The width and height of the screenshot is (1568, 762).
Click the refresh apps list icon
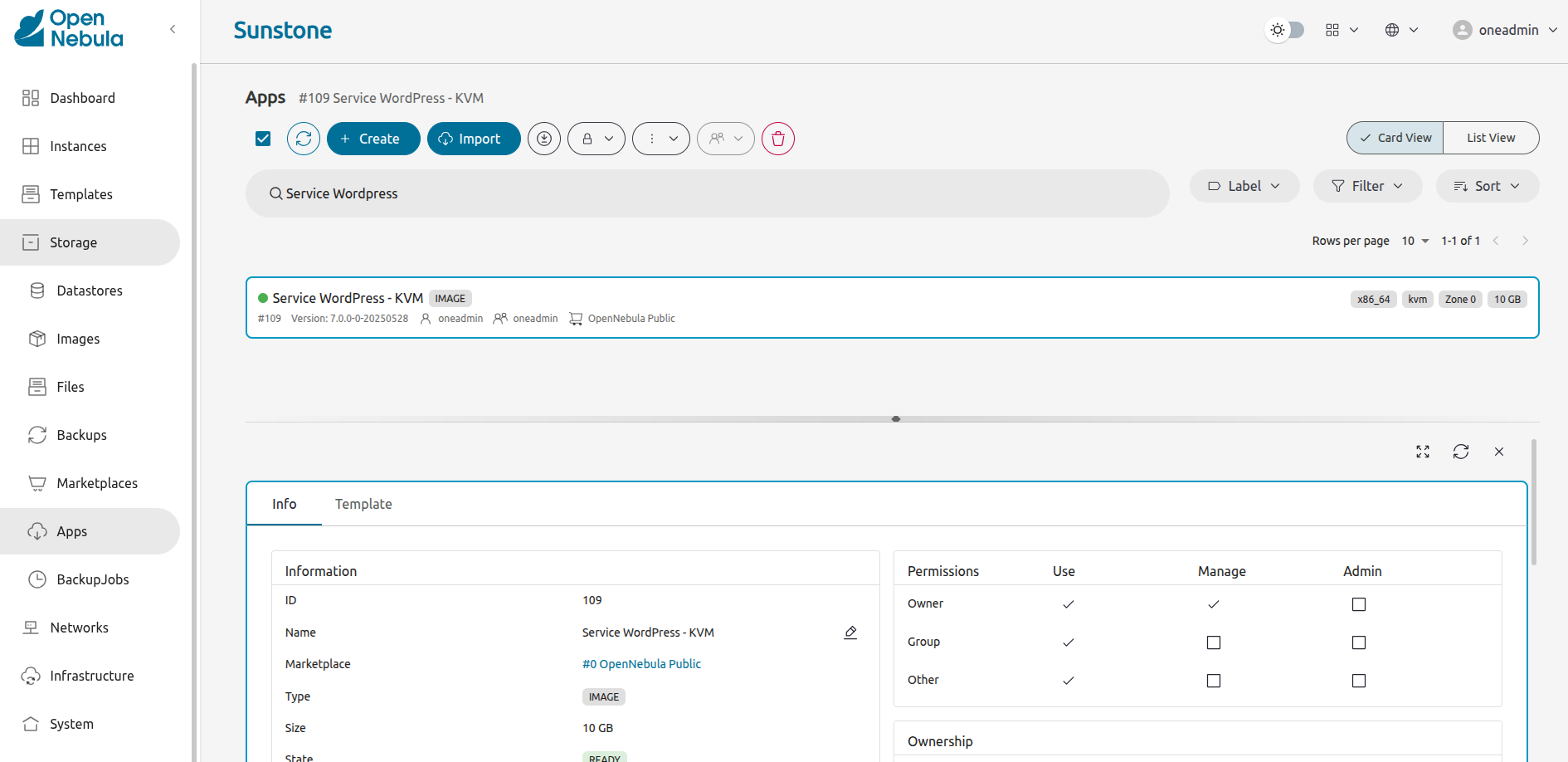[x=304, y=139]
